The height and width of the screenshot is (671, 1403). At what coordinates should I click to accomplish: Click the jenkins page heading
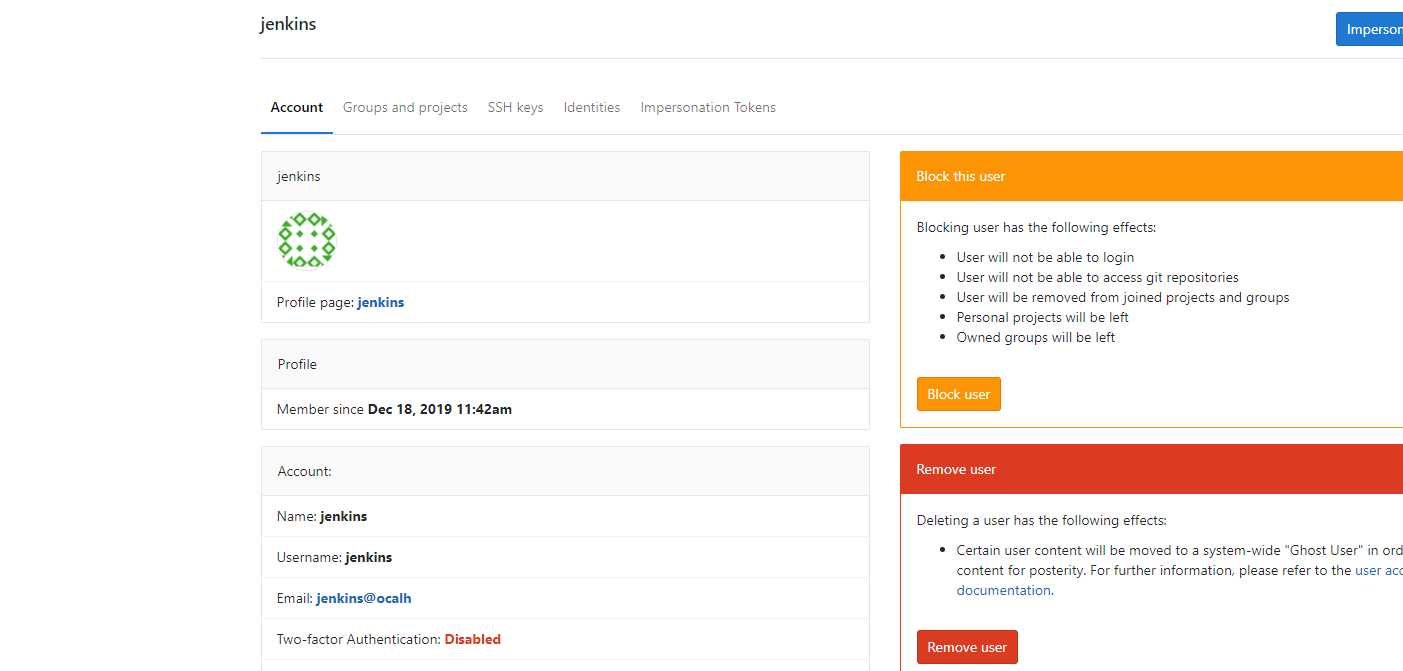pos(288,24)
